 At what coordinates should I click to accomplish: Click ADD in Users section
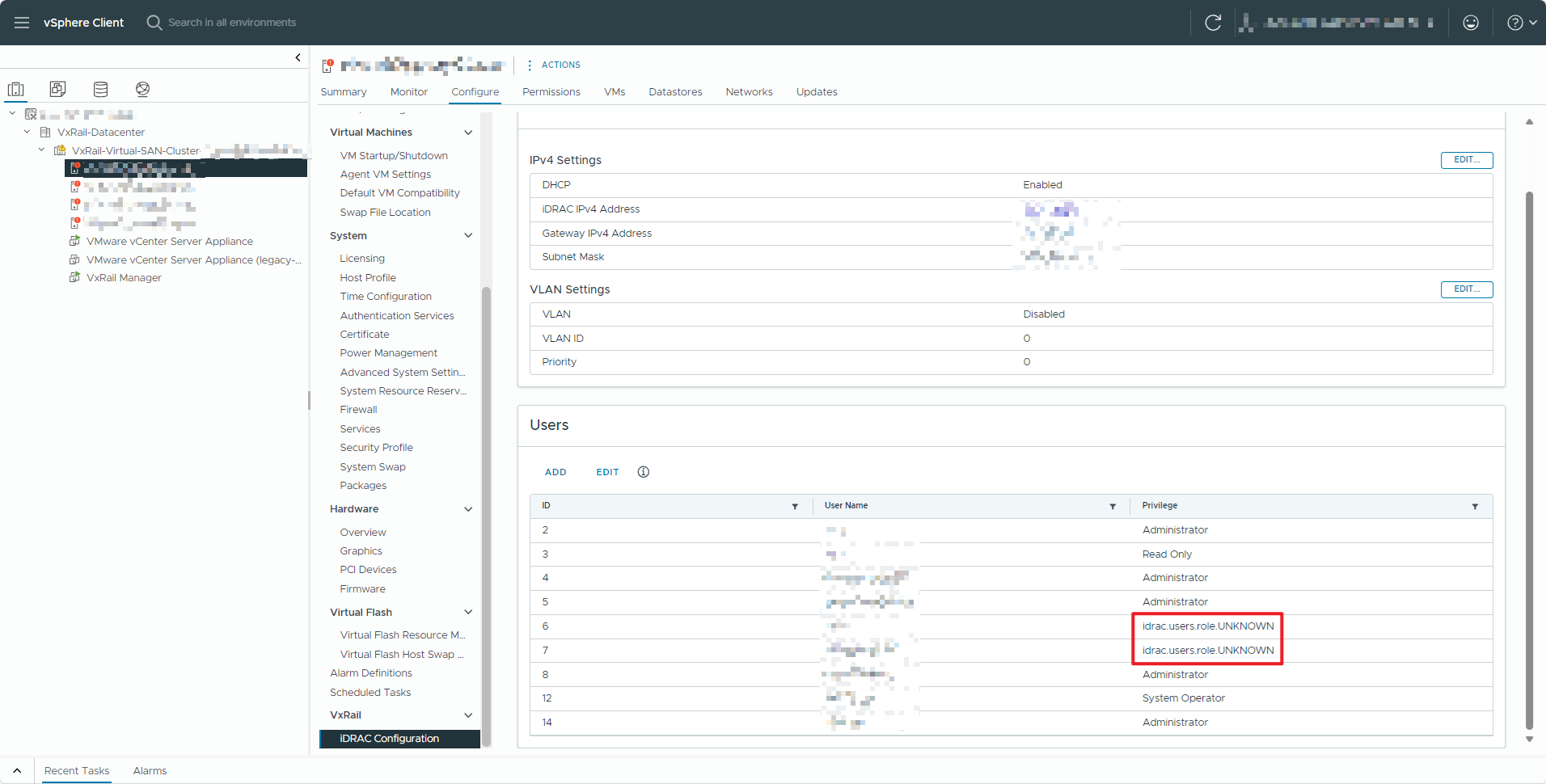coord(555,472)
